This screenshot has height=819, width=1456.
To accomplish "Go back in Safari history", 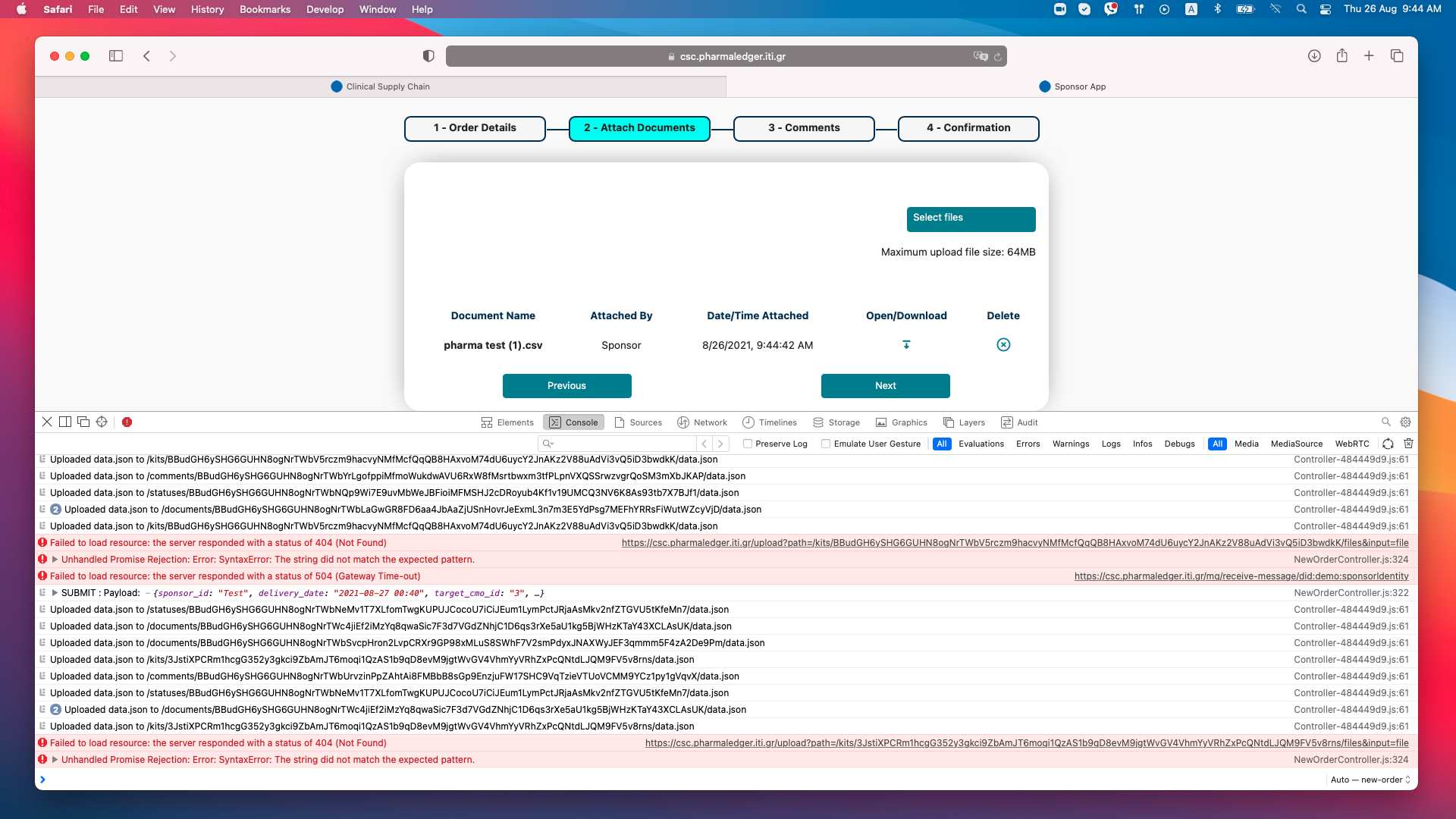I will (147, 56).
